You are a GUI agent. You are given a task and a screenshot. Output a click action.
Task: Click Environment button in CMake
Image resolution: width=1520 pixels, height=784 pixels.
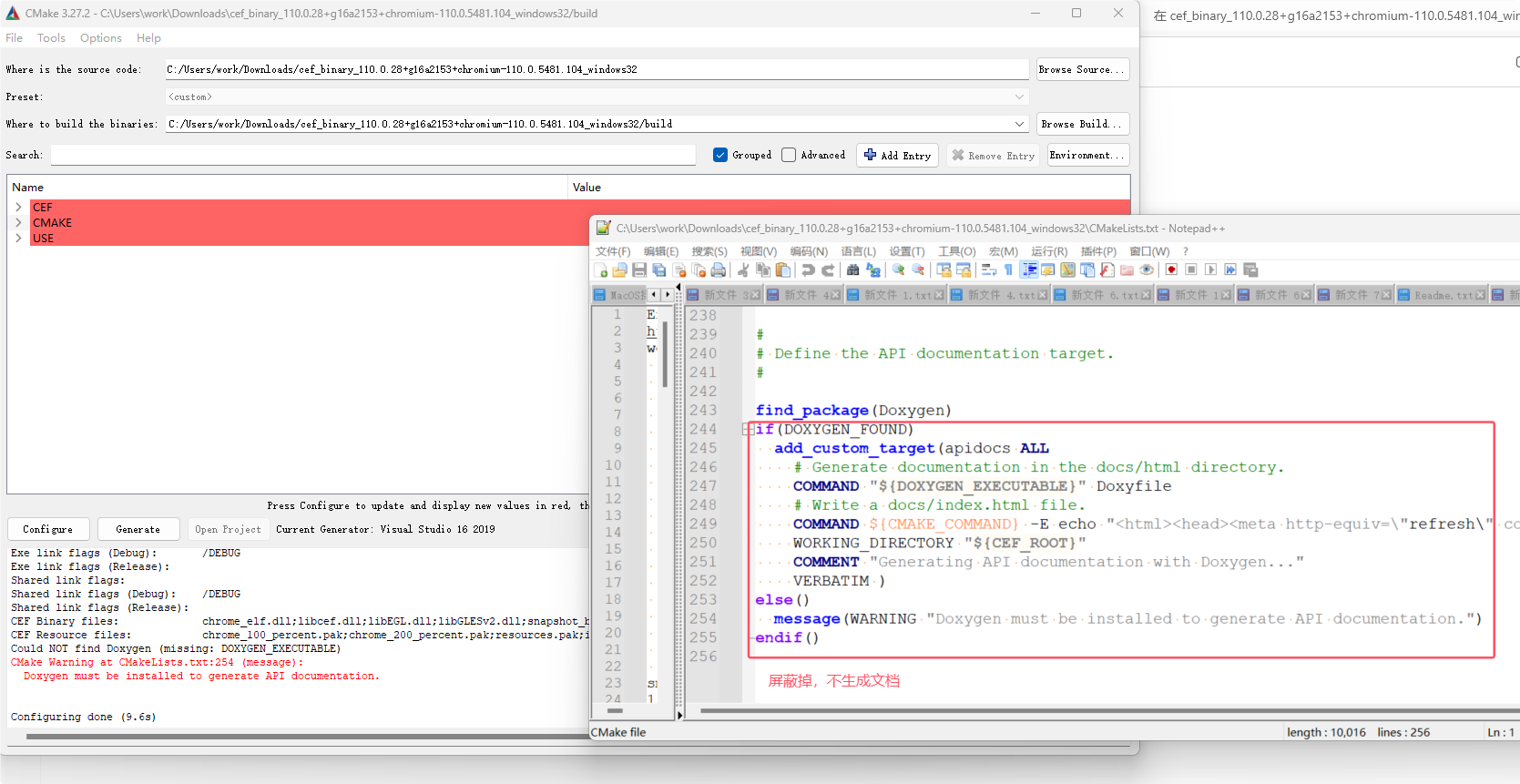(1088, 155)
